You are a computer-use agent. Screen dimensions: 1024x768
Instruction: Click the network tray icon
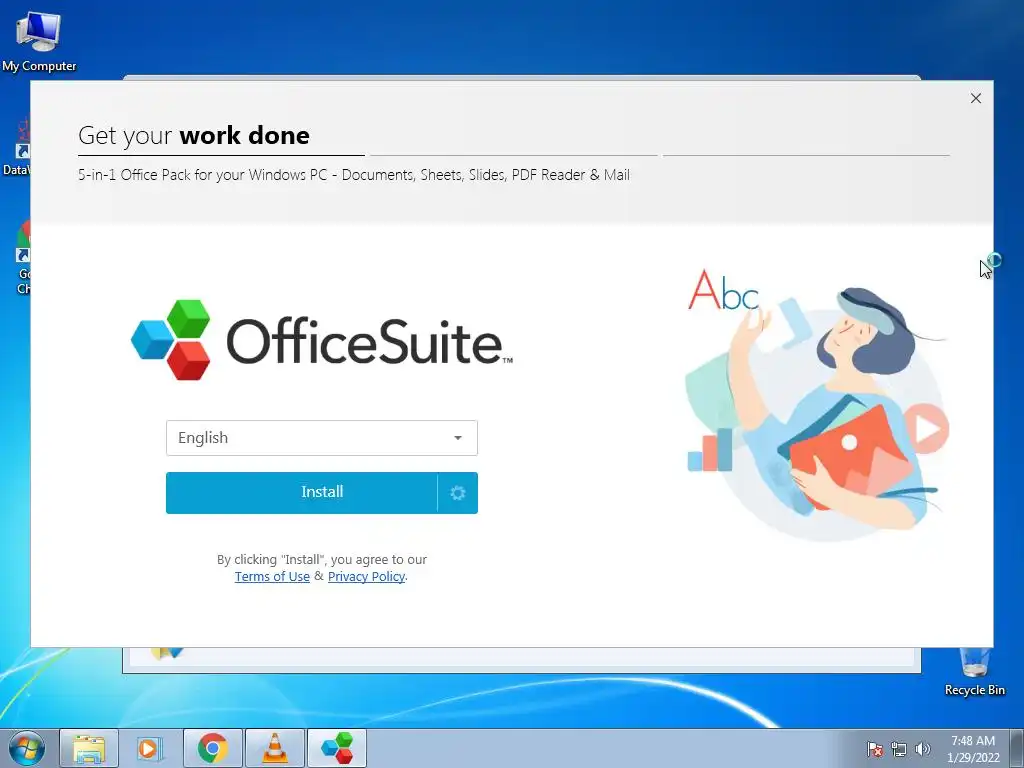pos(899,749)
